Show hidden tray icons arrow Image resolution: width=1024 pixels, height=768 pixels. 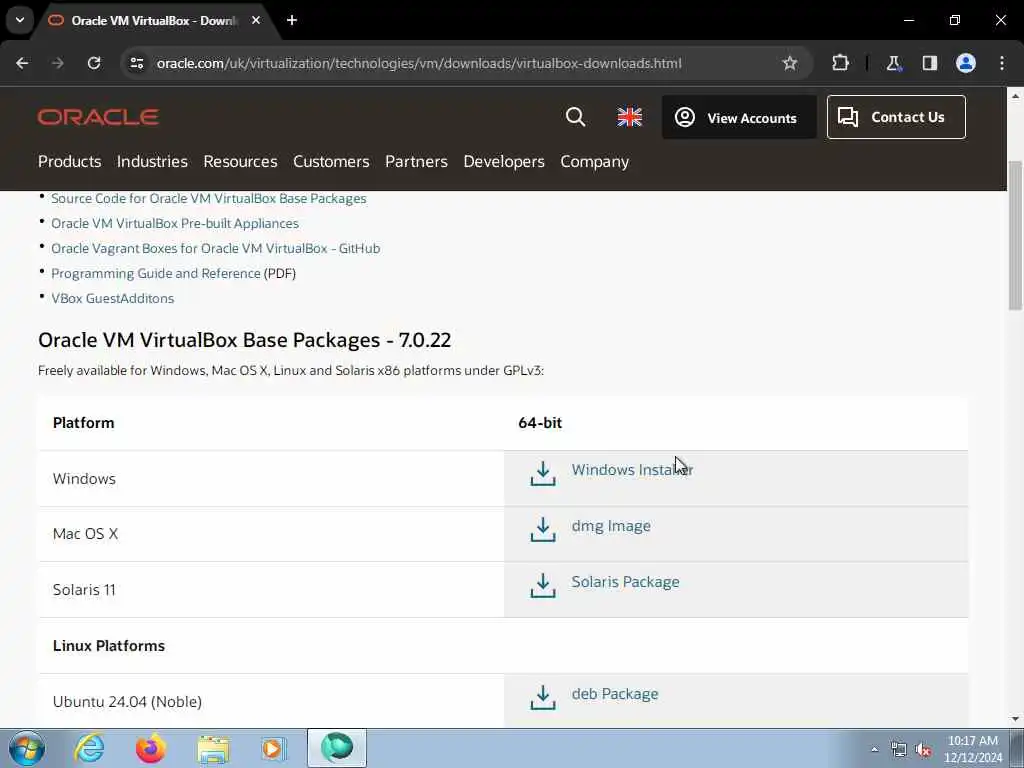click(x=874, y=749)
